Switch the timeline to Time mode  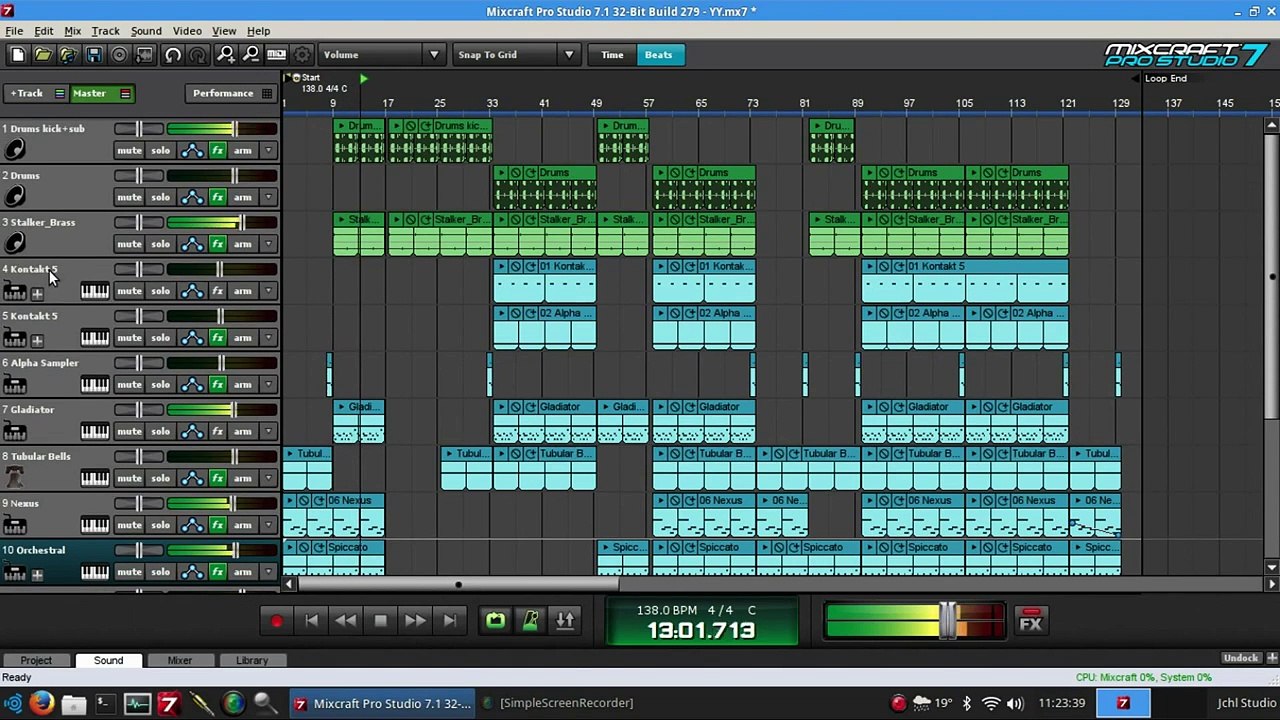click(x=612, y=55)
